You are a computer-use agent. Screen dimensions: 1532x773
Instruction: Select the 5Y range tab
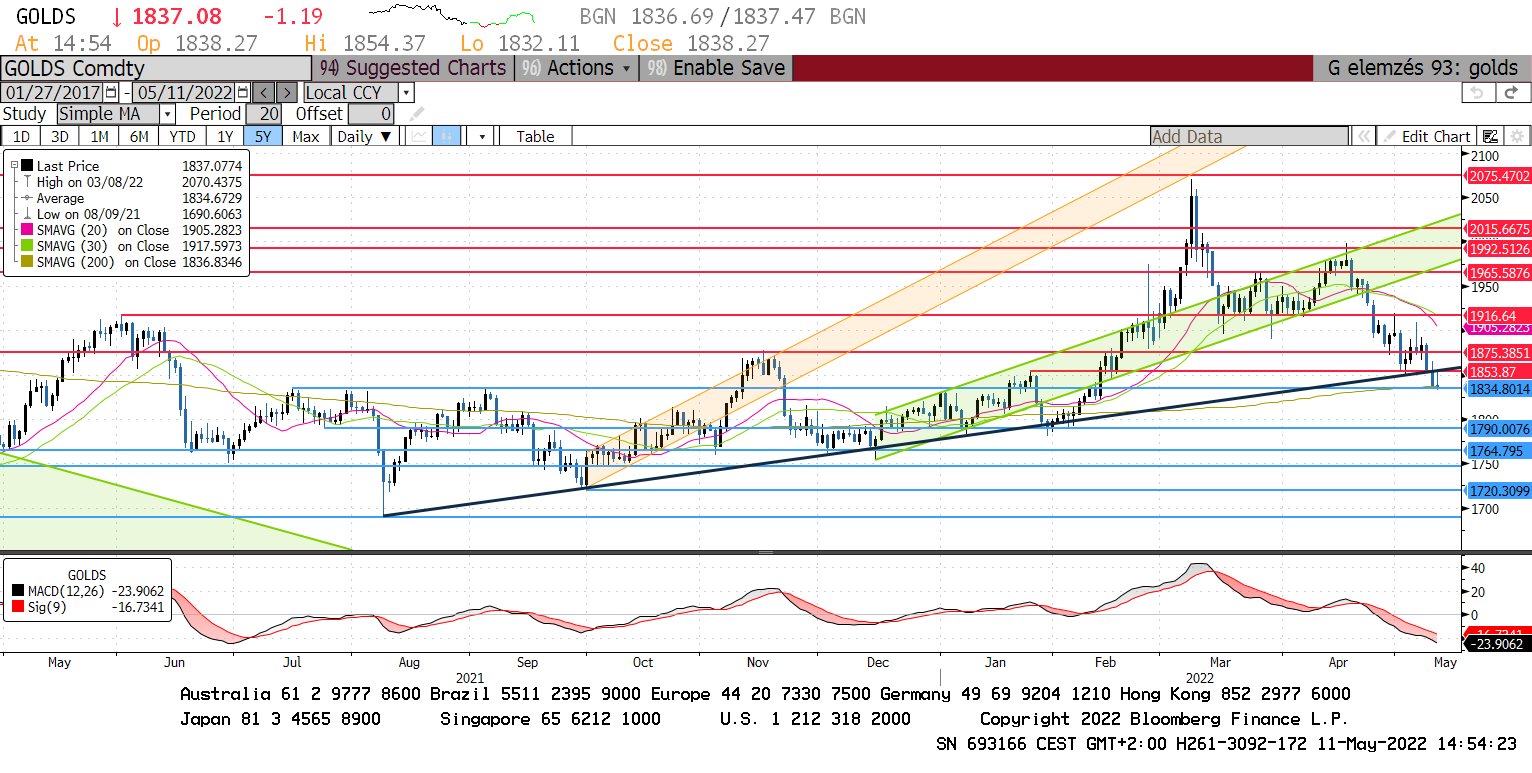(x=263, y=136)
